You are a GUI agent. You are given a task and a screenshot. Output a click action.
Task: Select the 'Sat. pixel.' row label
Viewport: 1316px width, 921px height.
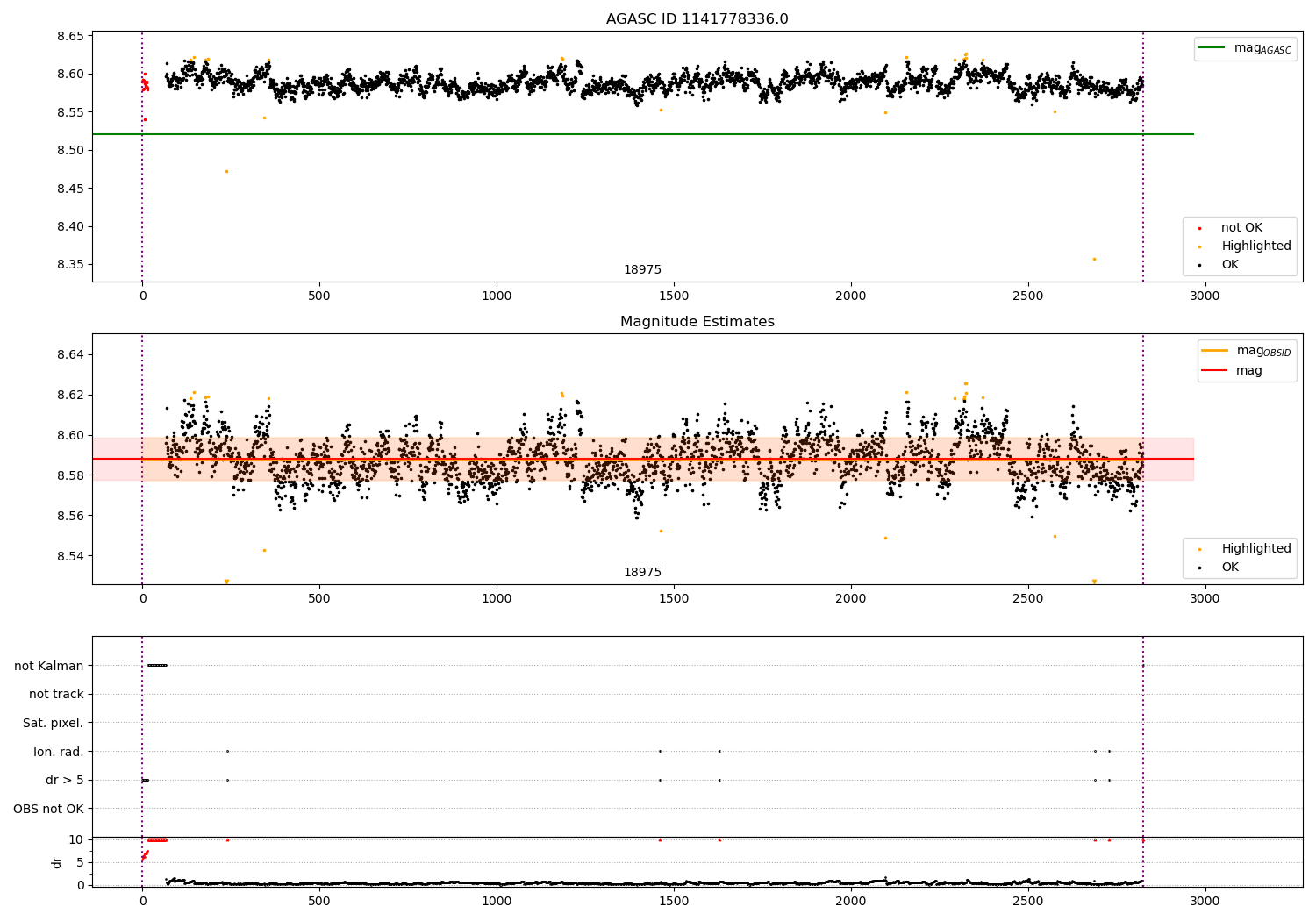pos(54,723)
